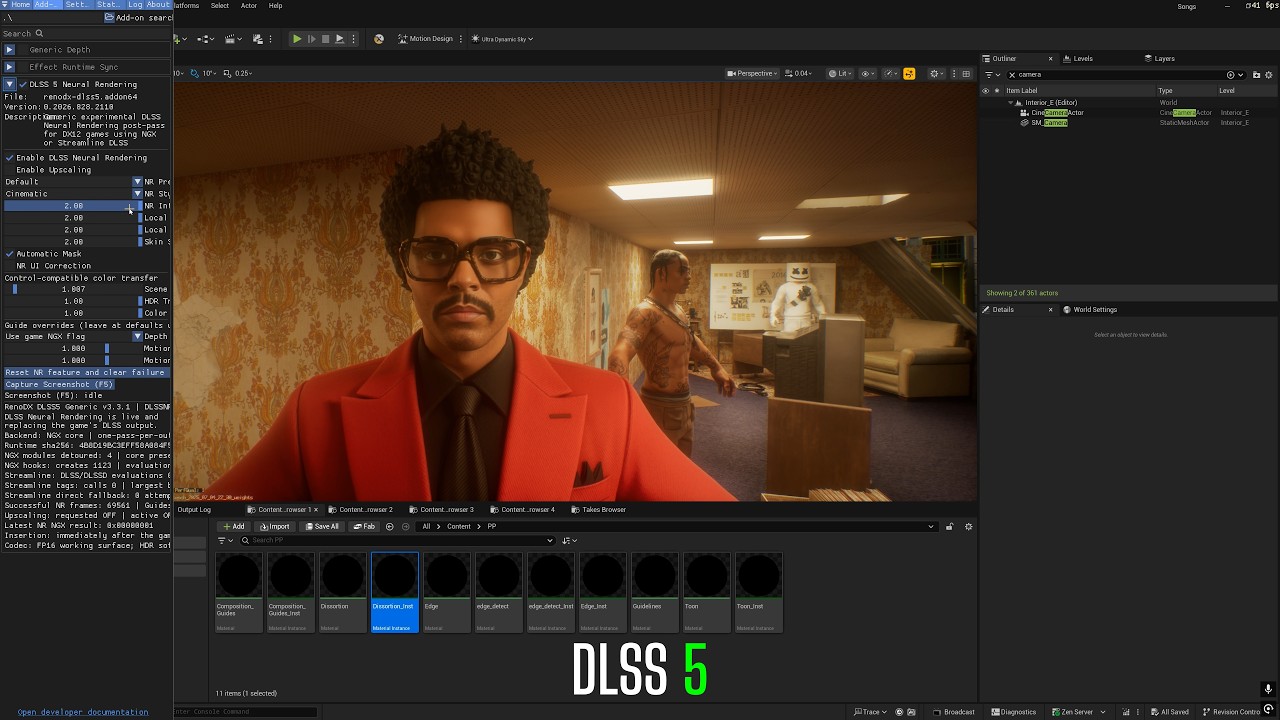
Task: Click the Eject from player icon
Action: [339, 39]
